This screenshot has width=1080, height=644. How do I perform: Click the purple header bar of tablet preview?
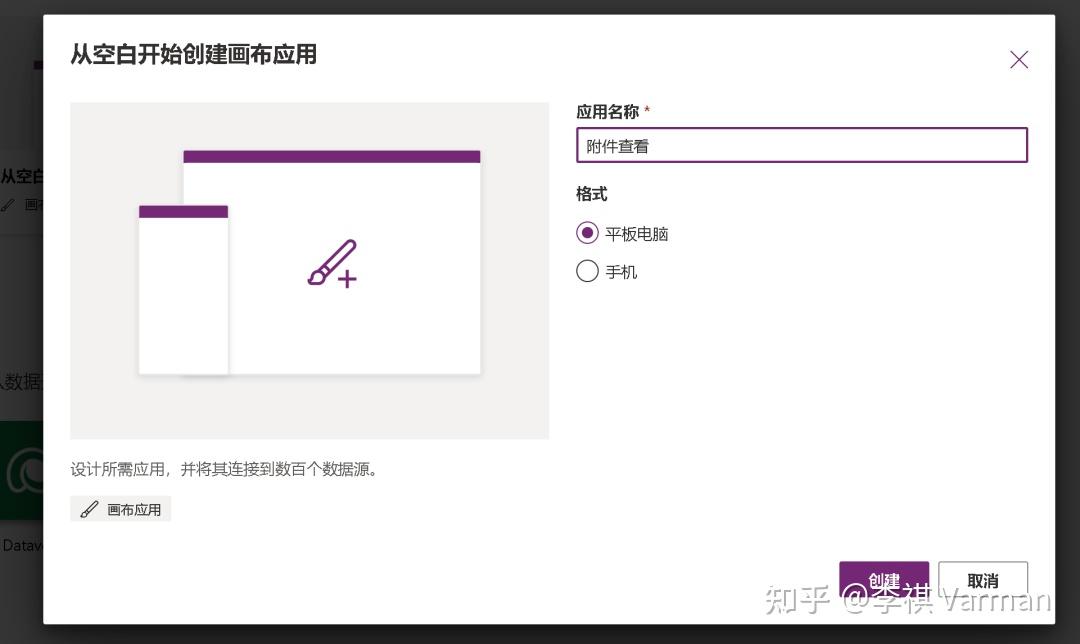(x=331, y=156)
